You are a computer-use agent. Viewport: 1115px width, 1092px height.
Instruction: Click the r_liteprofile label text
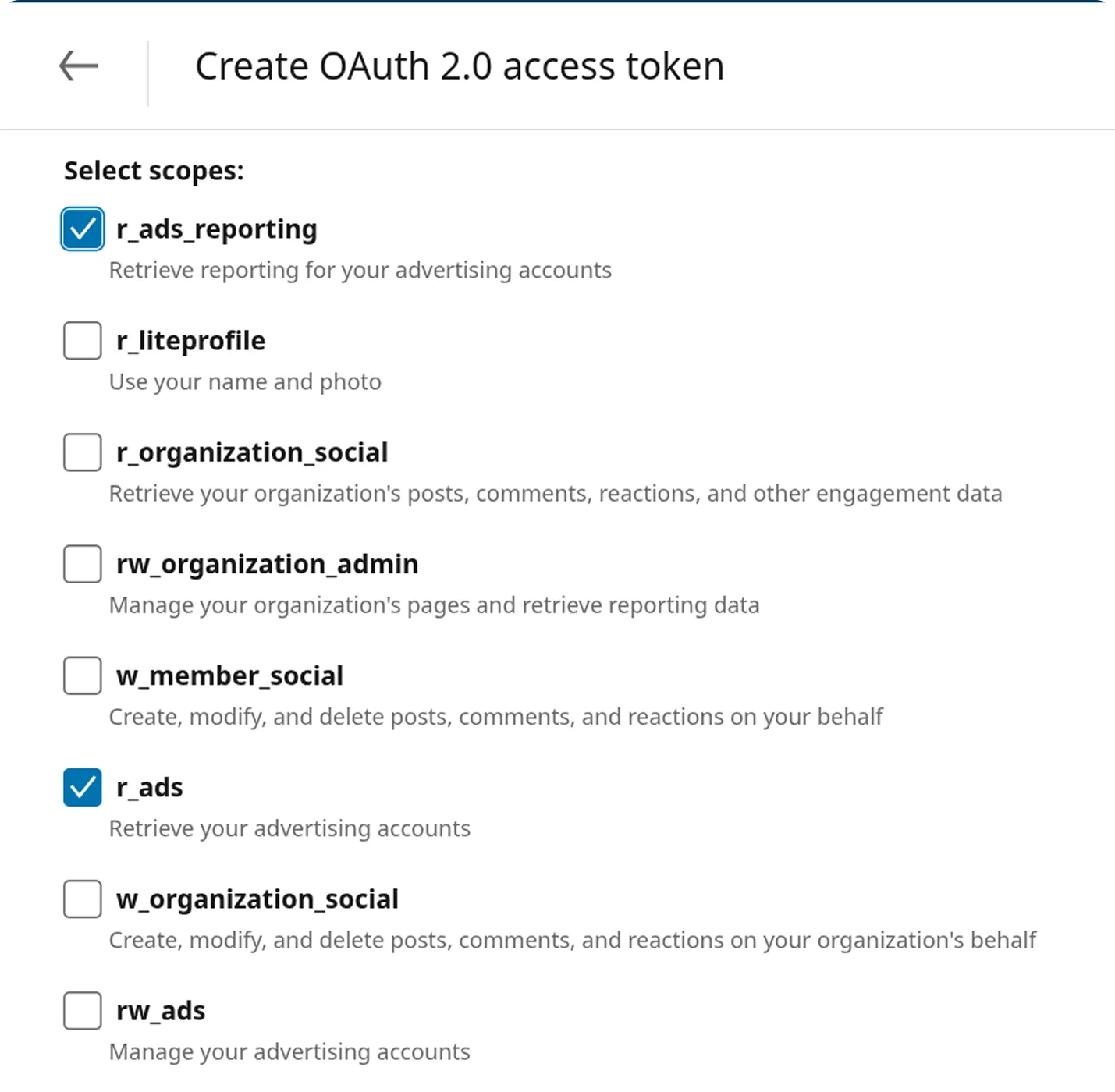tap(190, 341)
